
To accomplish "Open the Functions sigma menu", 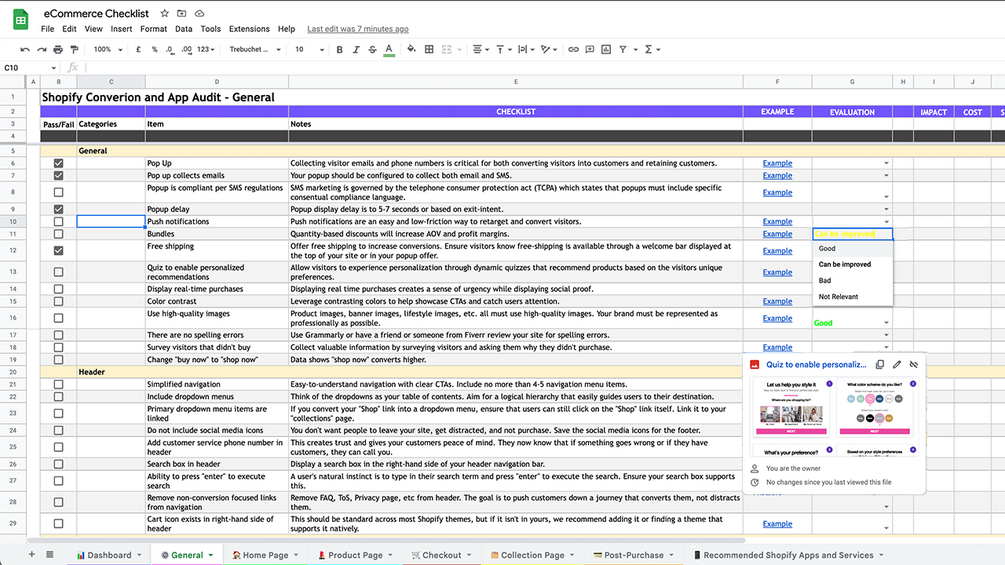I will pos(649,49).
